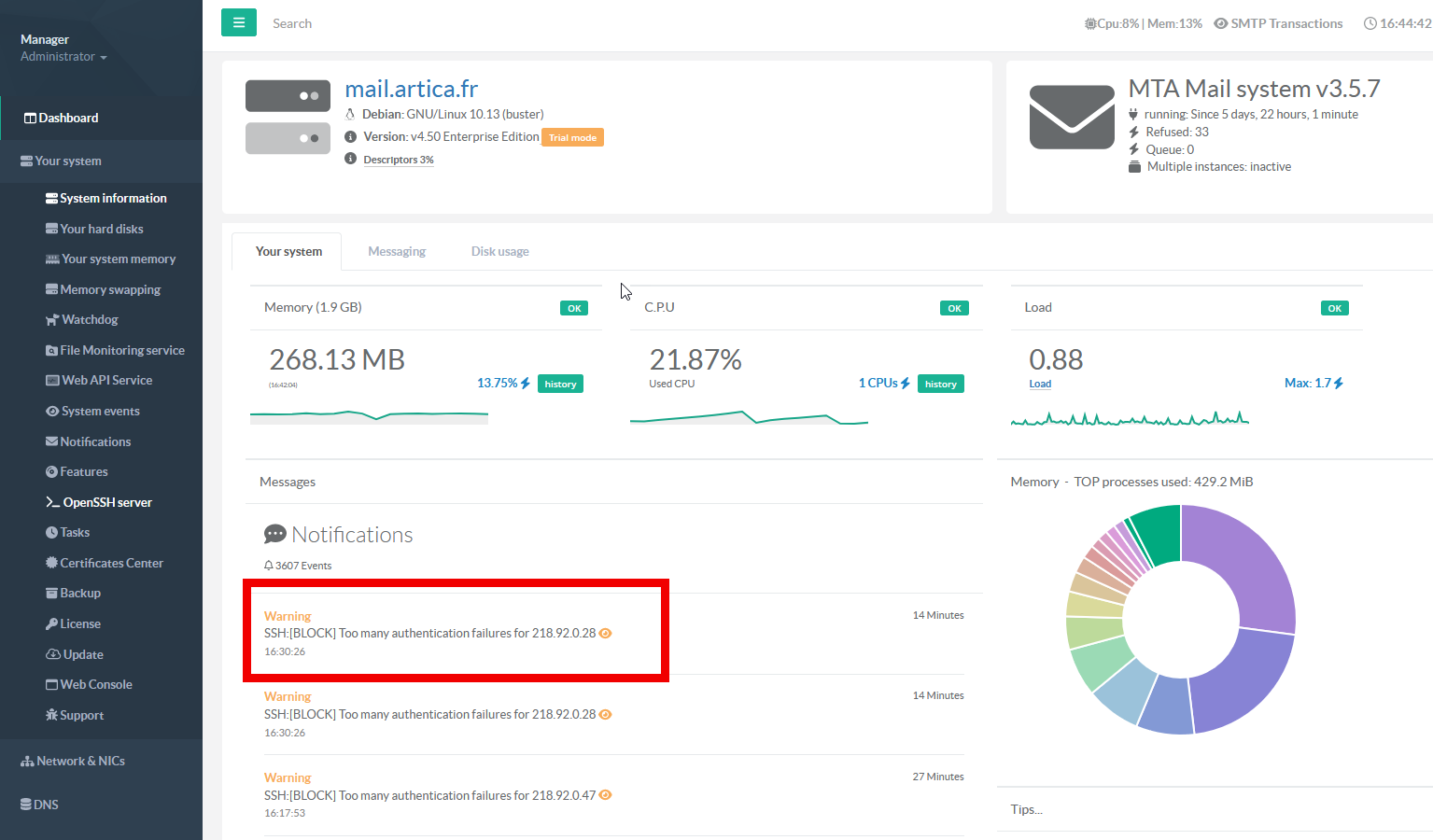The image size is (1433, 840).
Task: Switch to the Disk usage tab
Action: (499, 251)
